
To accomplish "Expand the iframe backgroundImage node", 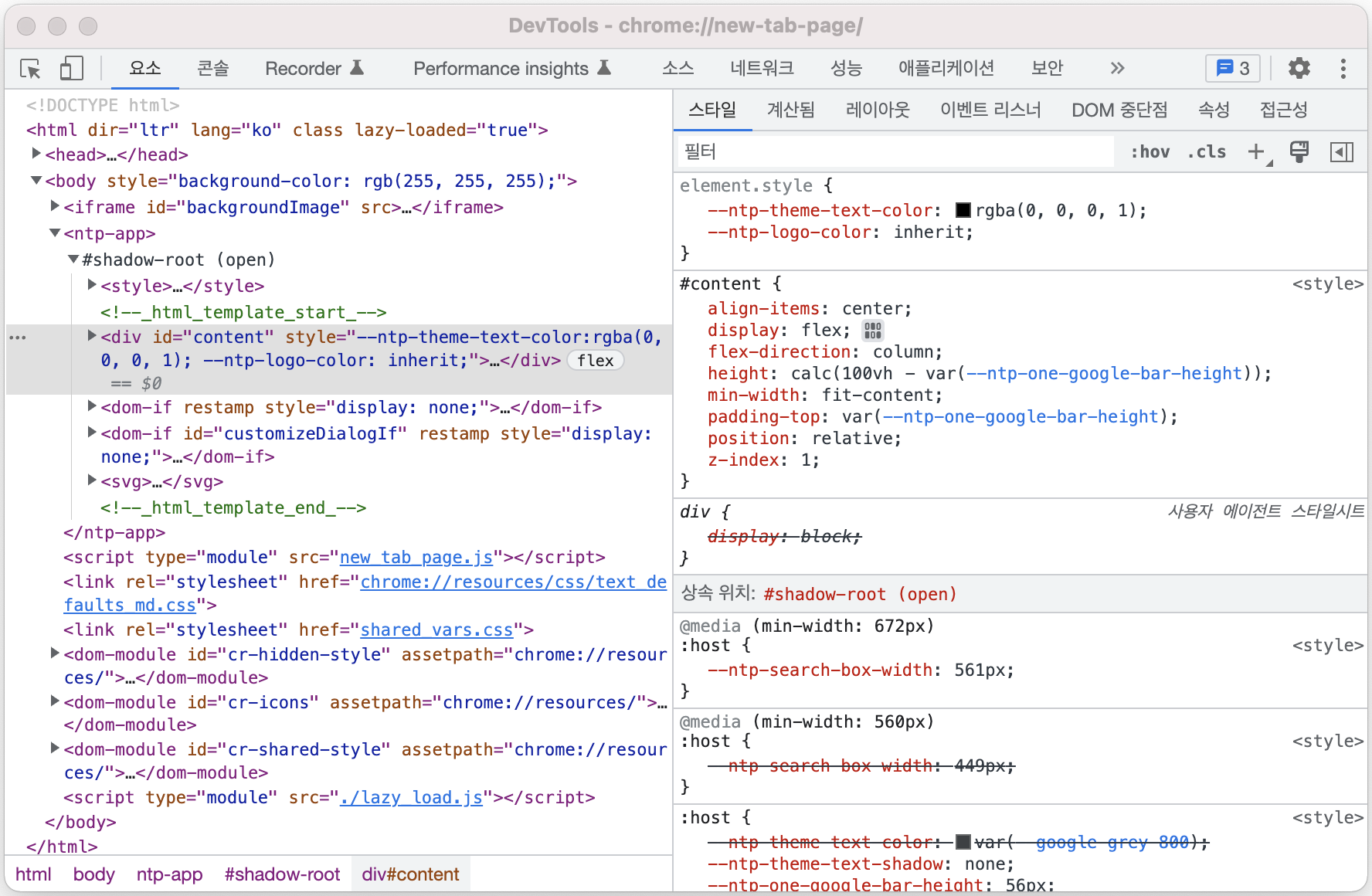I will tap(55, 206).
